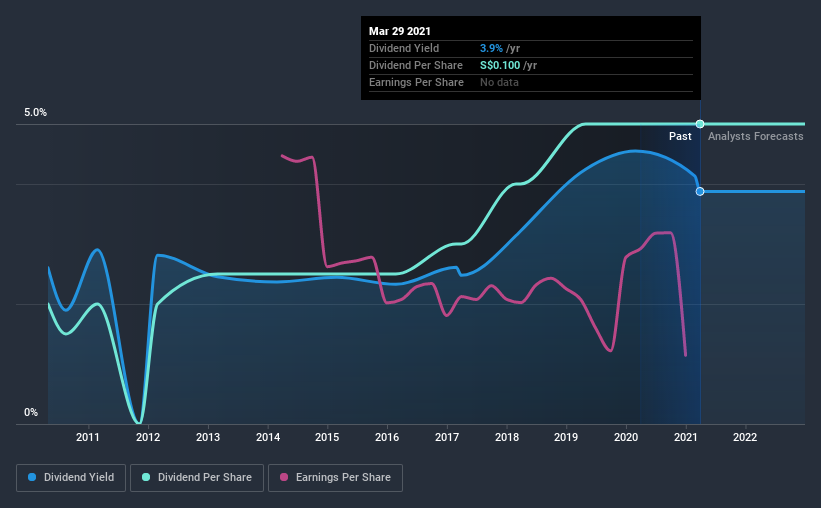Click the 2016 x-axis year label
Viewport: 821px width, 508px height.
coord(387,437)
